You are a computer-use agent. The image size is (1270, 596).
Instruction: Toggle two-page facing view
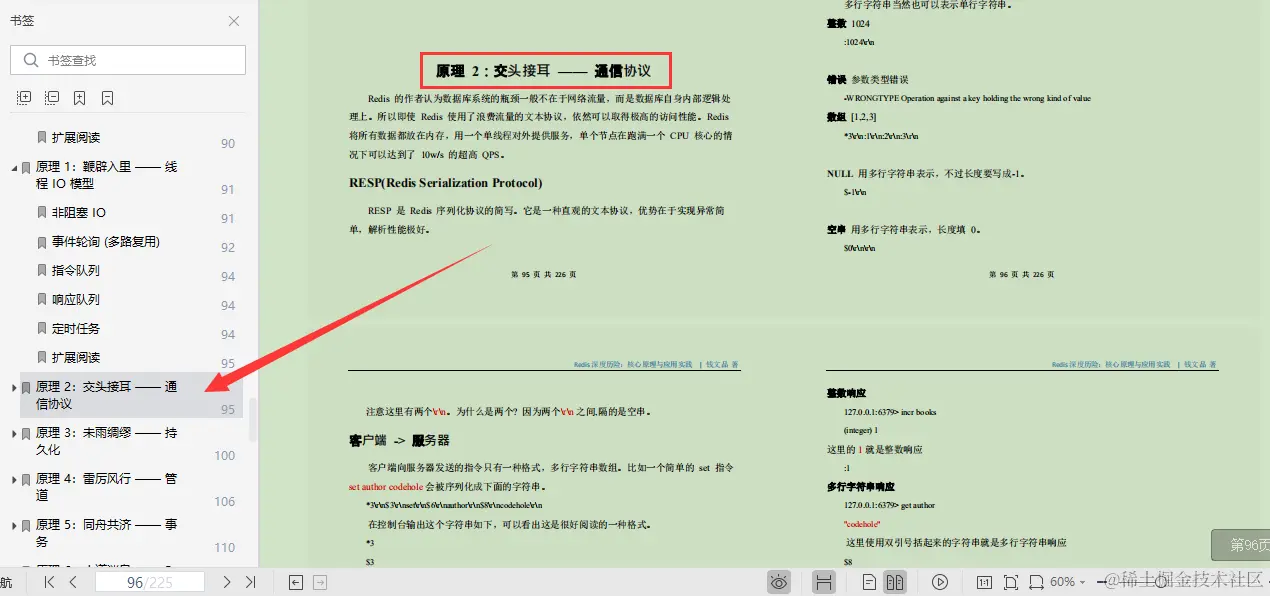point(897,581)
